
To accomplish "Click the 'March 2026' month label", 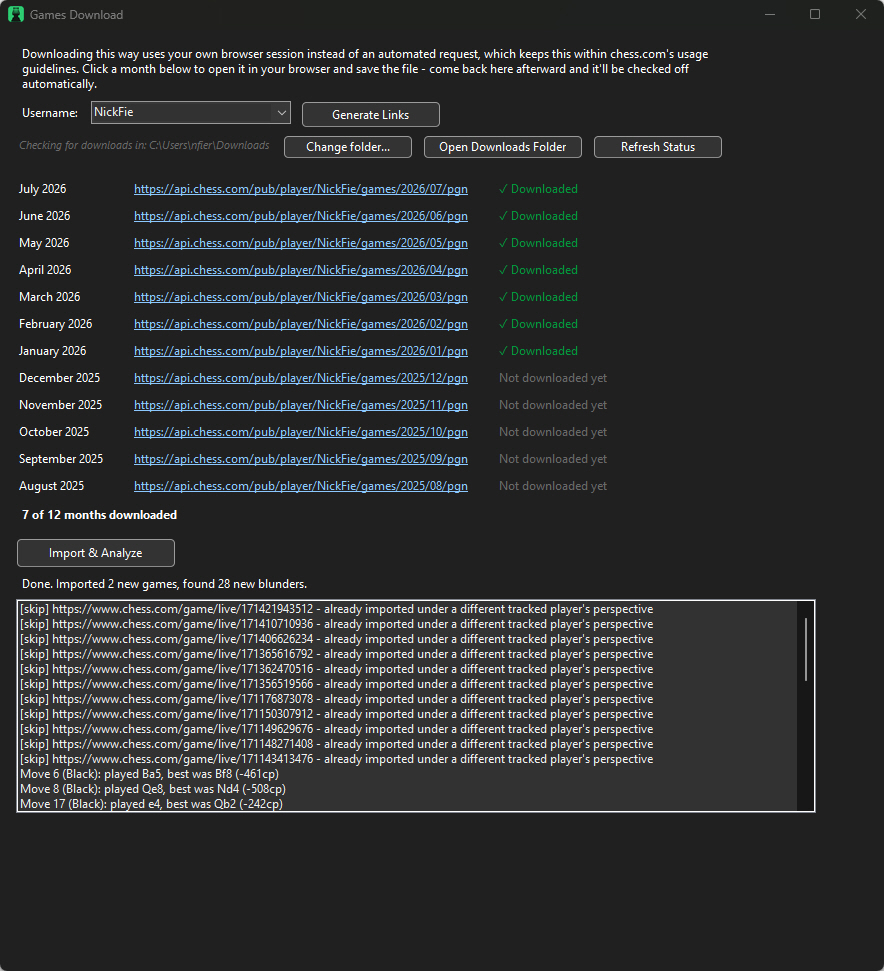I will pos(50,297).
